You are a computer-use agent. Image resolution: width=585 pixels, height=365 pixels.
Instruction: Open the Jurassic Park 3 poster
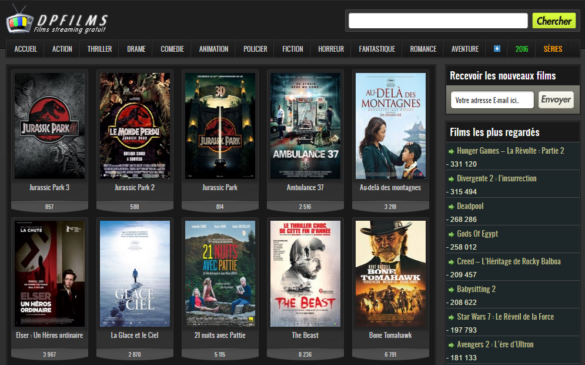50,126
